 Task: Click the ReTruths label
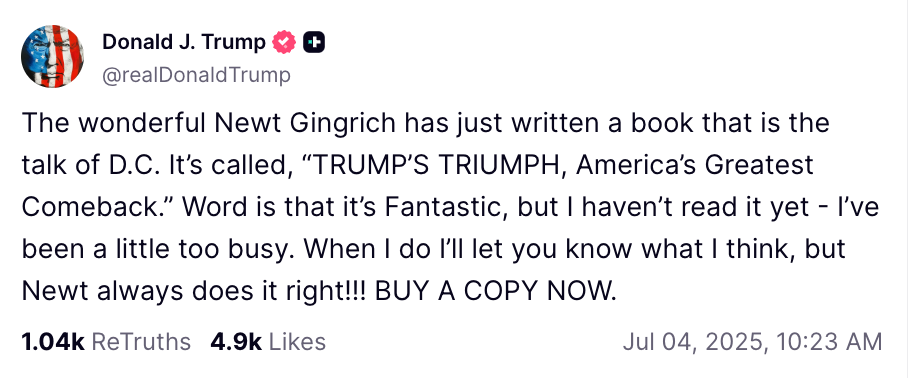click(x=141, y=342)
